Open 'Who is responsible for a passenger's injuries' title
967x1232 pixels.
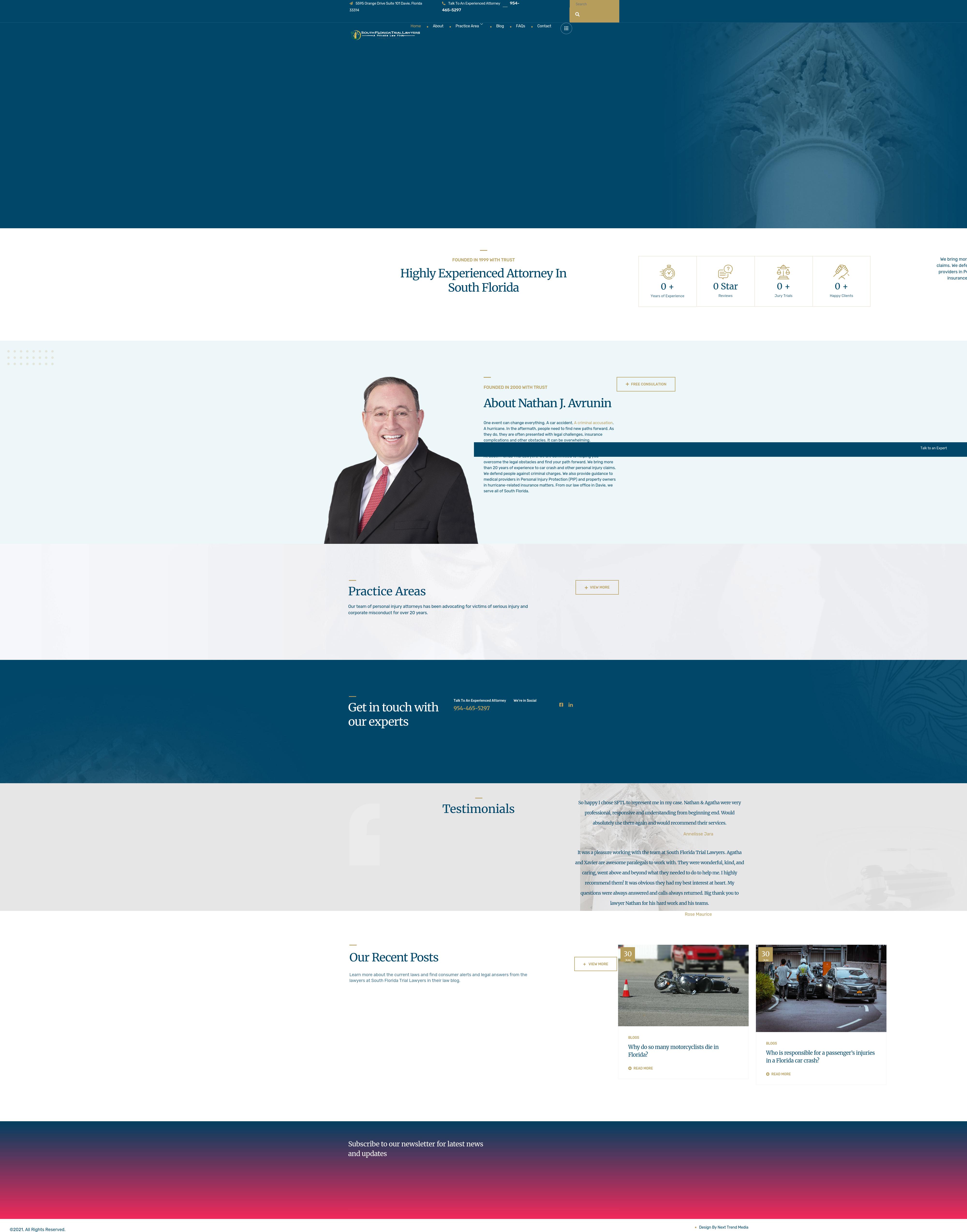click(820, 1056)
